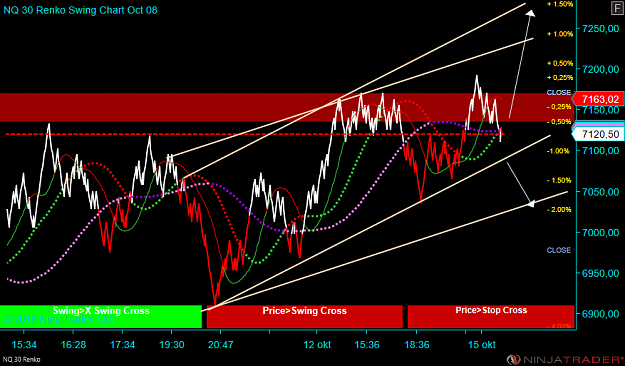Click the 7250,00 price axis label
Viewport: 625px width, 366px height.
(x=601, y=29)
